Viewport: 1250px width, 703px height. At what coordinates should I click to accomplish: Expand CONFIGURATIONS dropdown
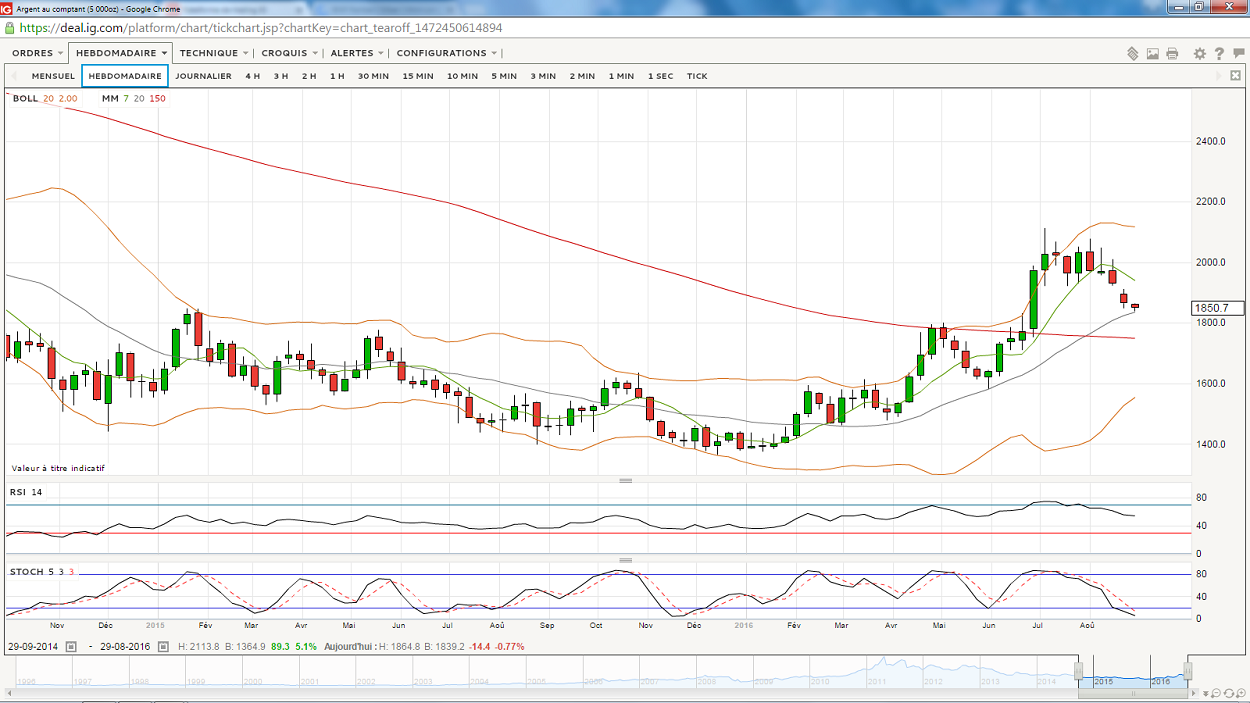447,53
